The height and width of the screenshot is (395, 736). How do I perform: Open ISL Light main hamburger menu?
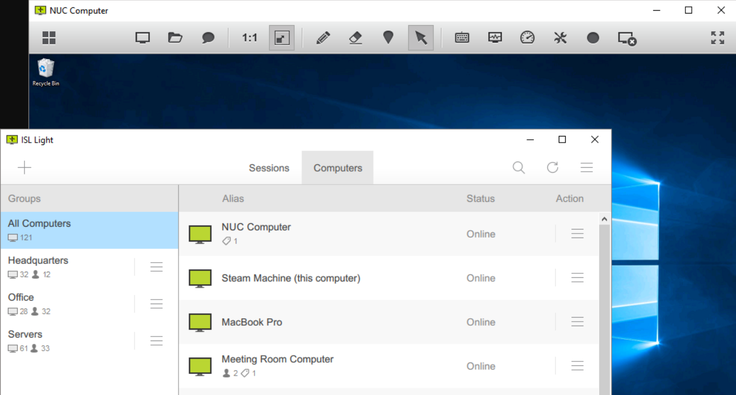(x=587, y=167)
